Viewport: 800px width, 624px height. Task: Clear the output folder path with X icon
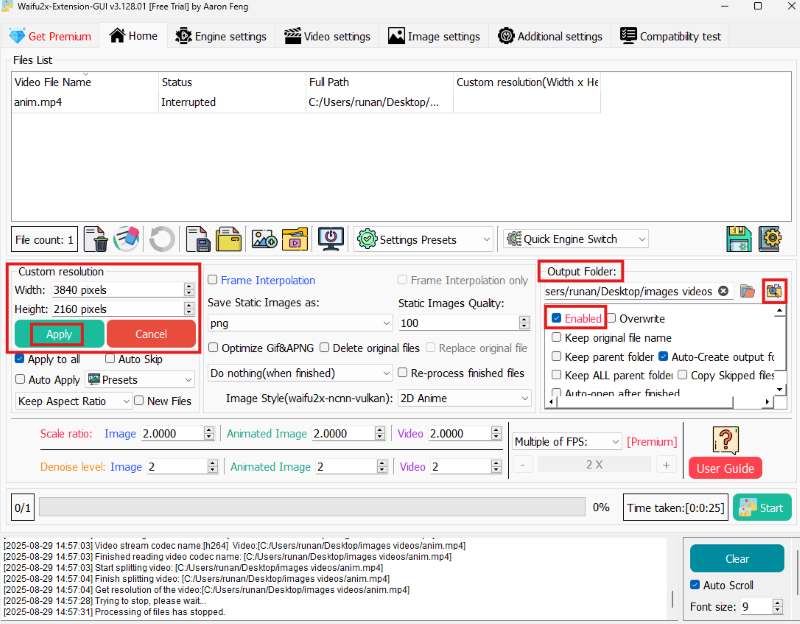click(724, 291)
